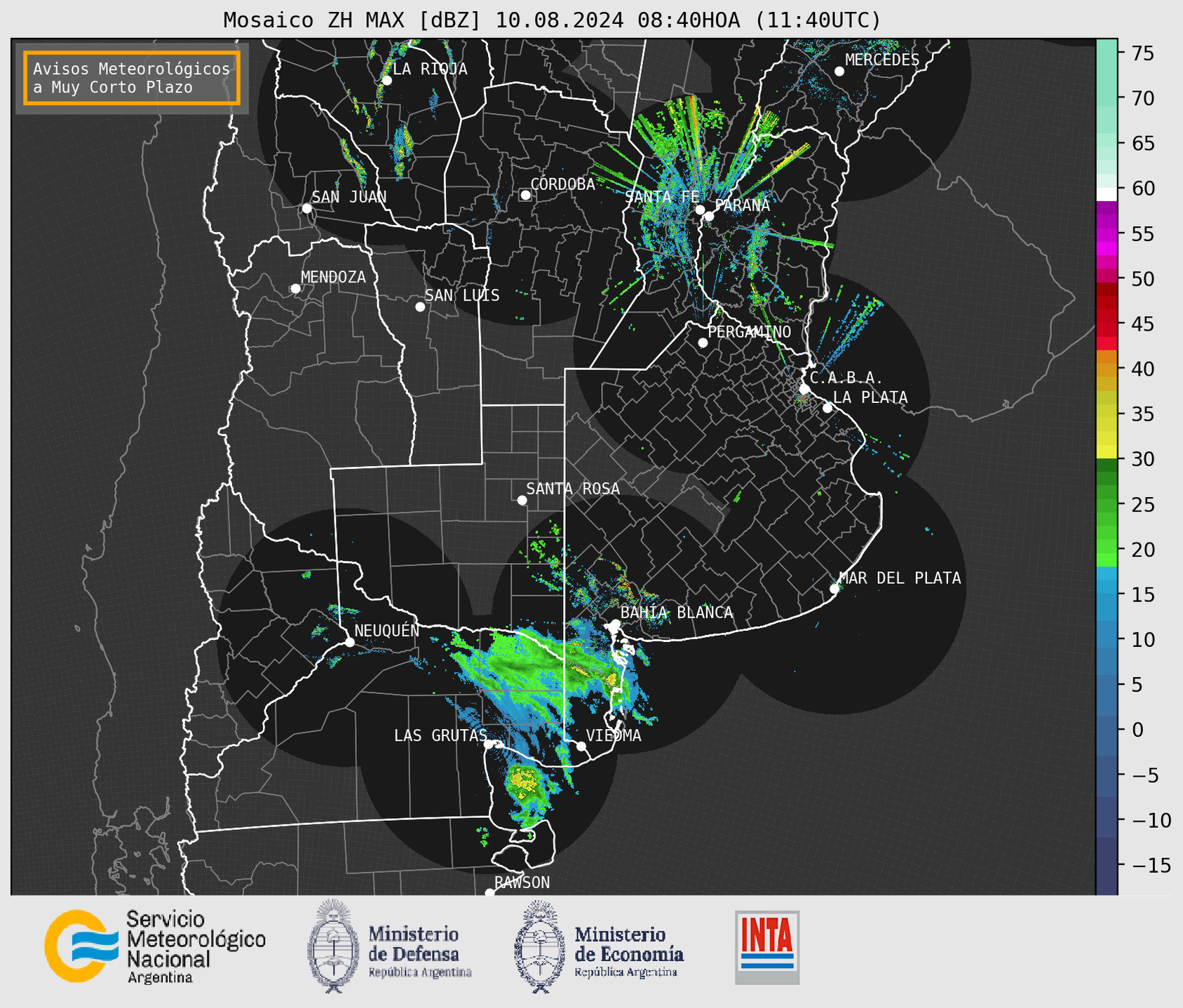Select the PERGAMINO city marker dot
The width and height of the screenshot is (1183, 1008).
tap(703, 343)
